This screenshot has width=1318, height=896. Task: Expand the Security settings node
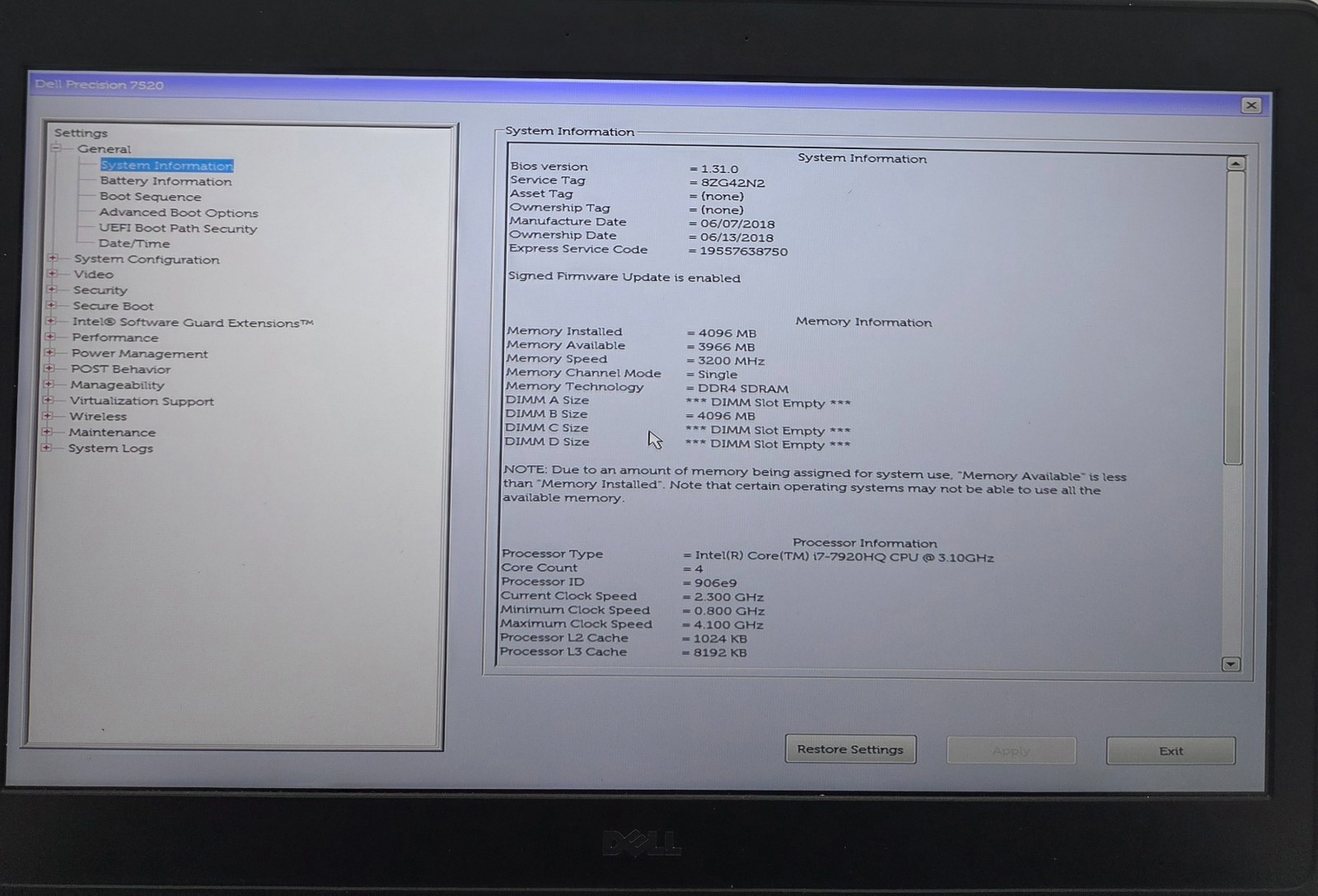pyautogui.click(x=52, y=290)
